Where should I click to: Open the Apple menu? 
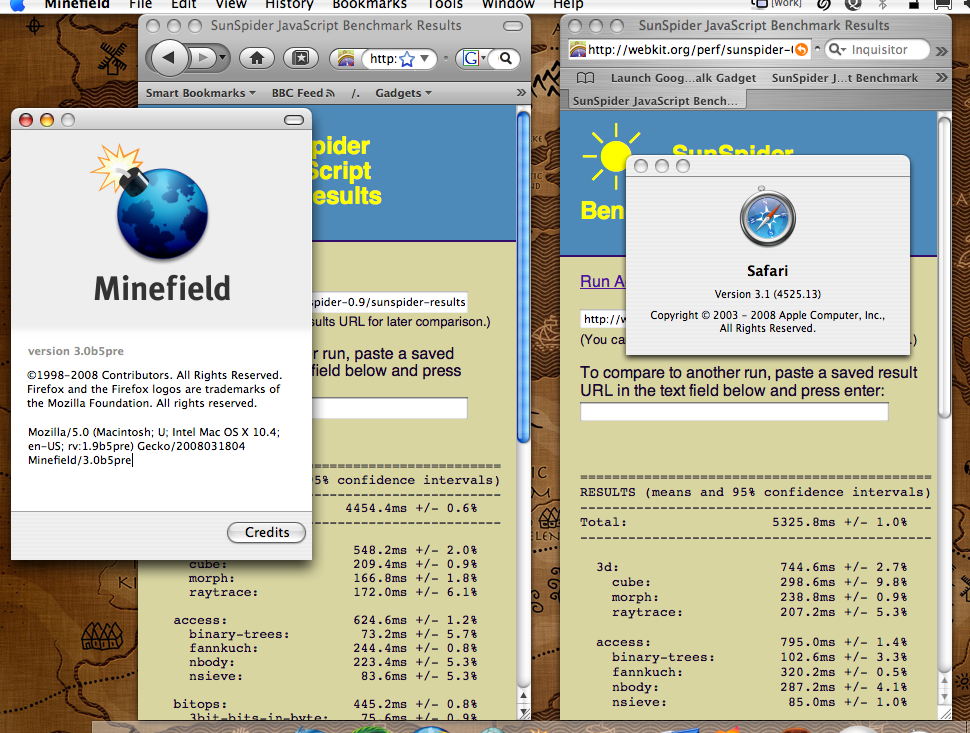[17, 5]
